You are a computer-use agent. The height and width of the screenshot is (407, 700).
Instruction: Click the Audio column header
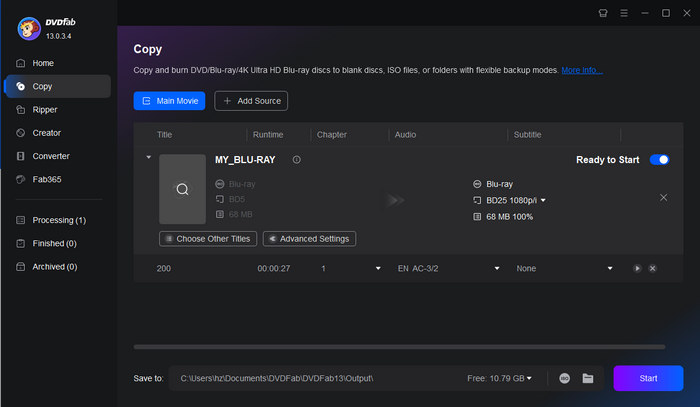pos(405,134)
